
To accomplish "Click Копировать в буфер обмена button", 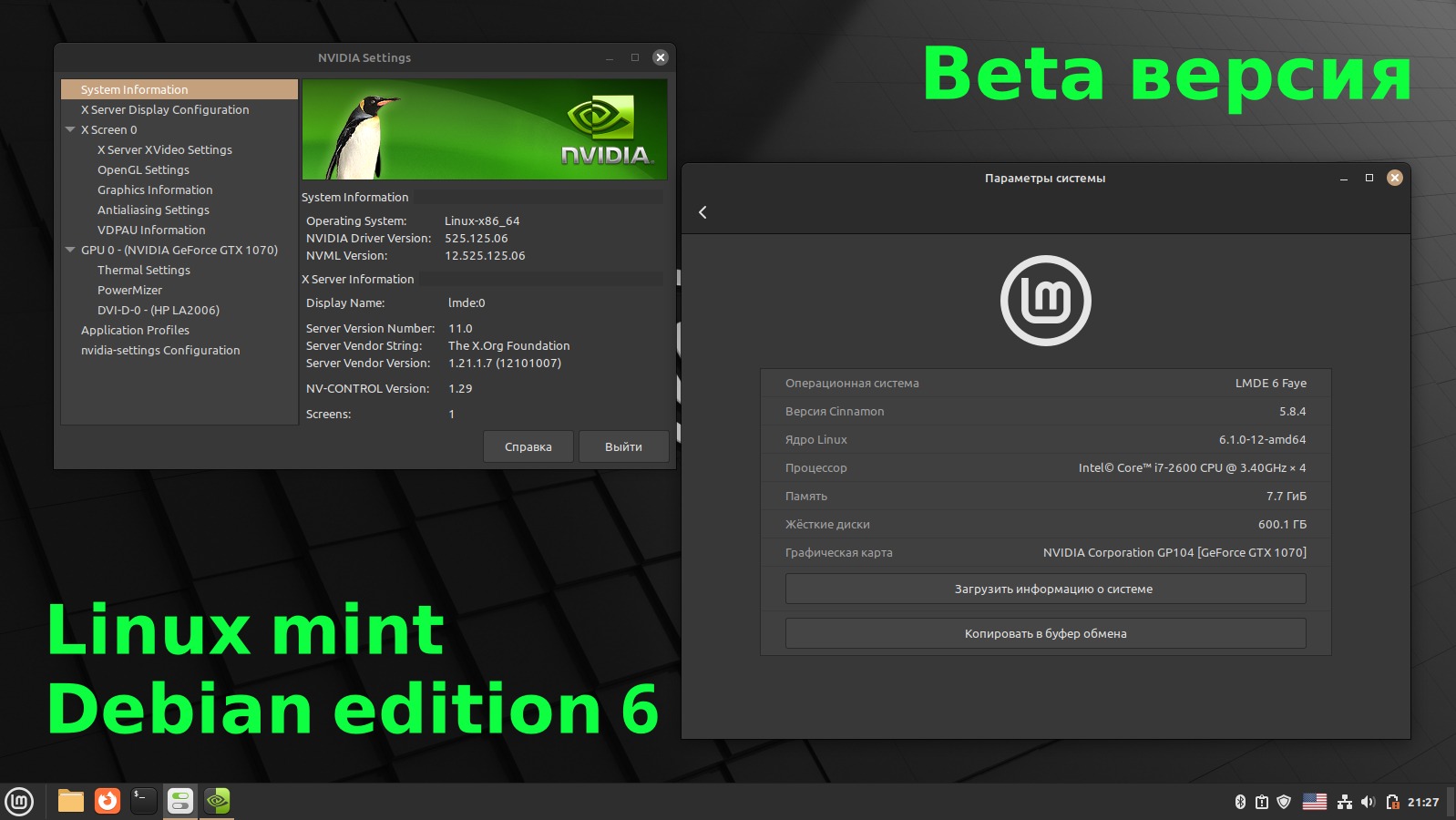I will (1046, 633).
